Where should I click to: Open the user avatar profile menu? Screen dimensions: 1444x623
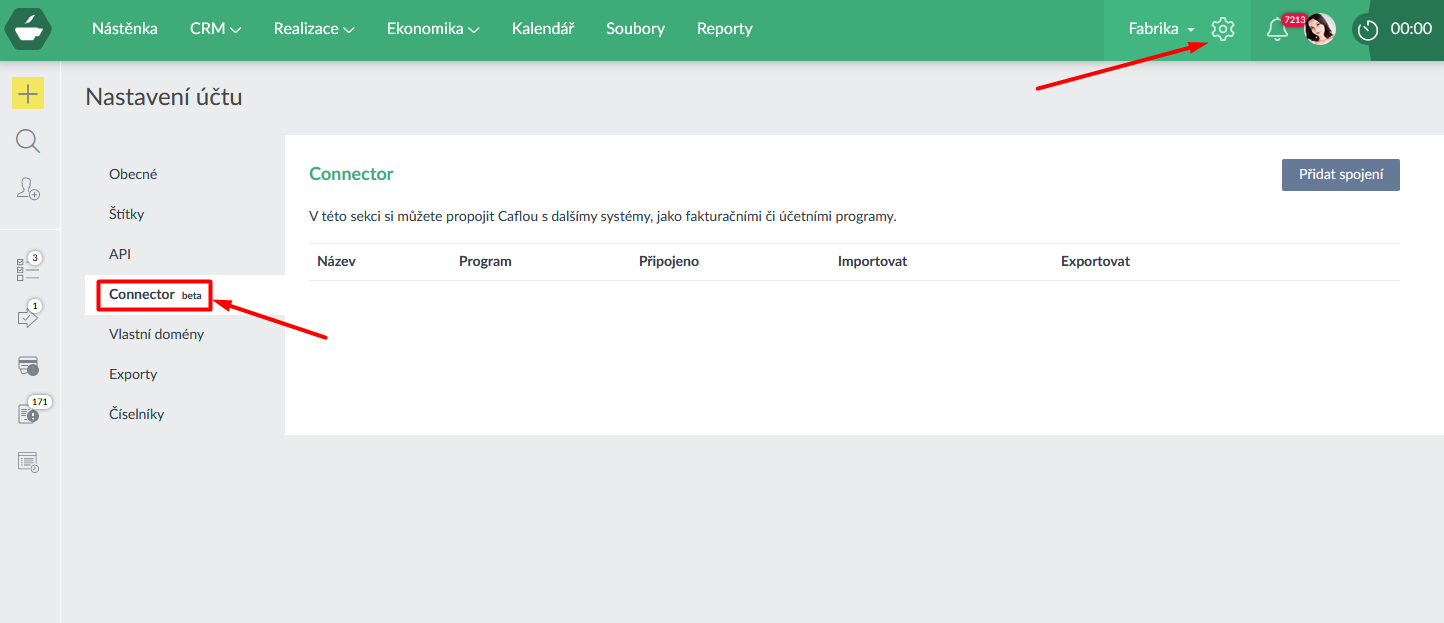coord(1320,29)
